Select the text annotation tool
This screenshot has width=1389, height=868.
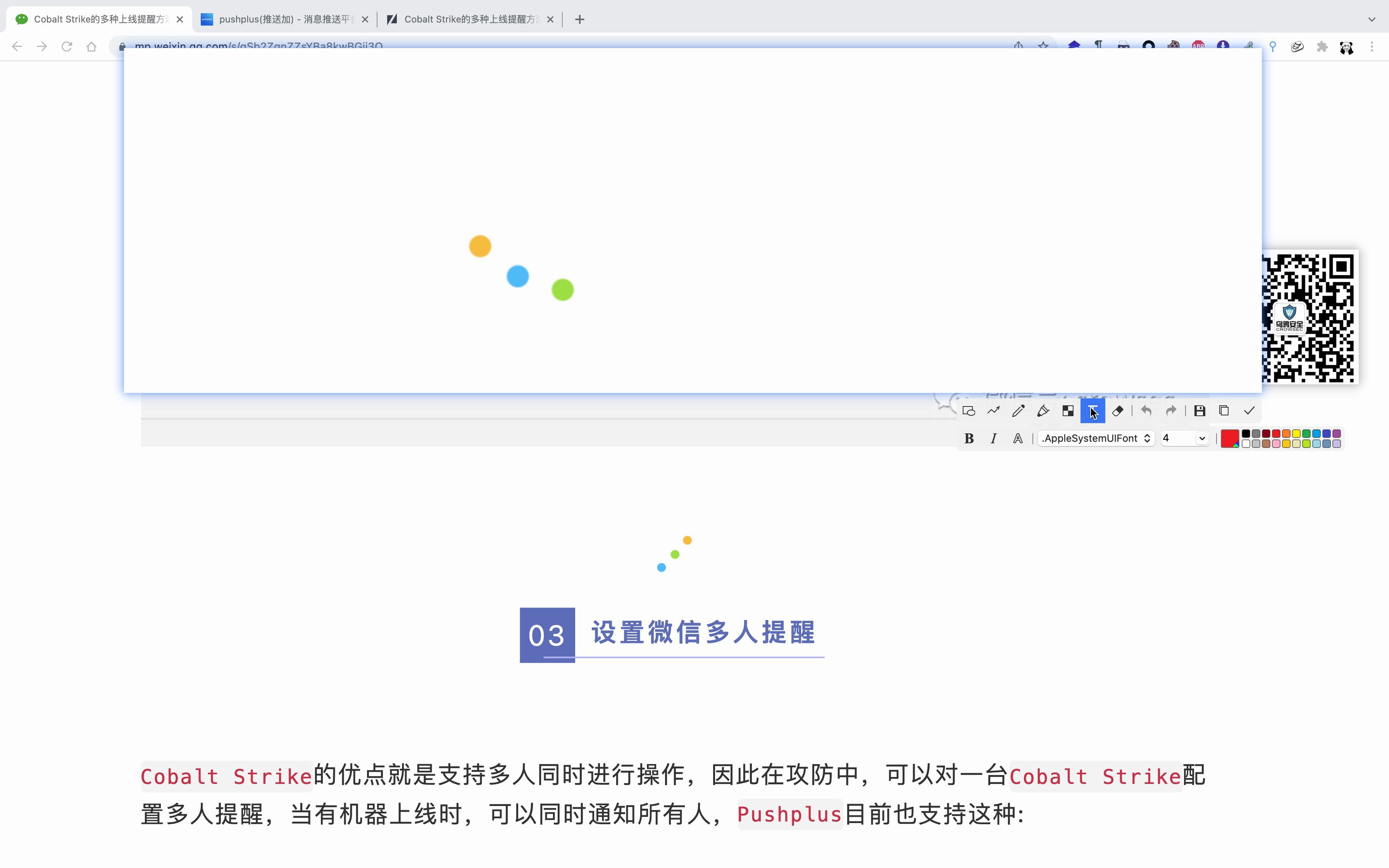tap(1093, 411)
